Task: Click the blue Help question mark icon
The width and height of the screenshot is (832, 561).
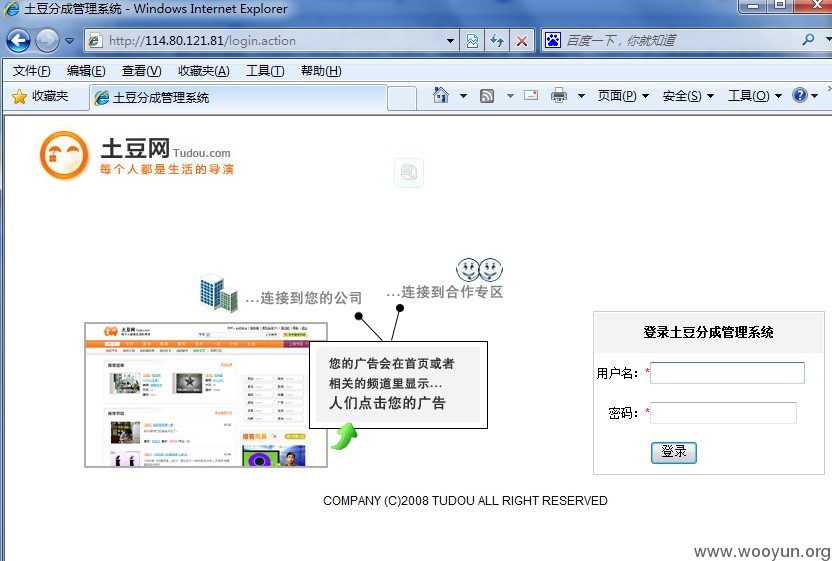Action: (799, 95)
